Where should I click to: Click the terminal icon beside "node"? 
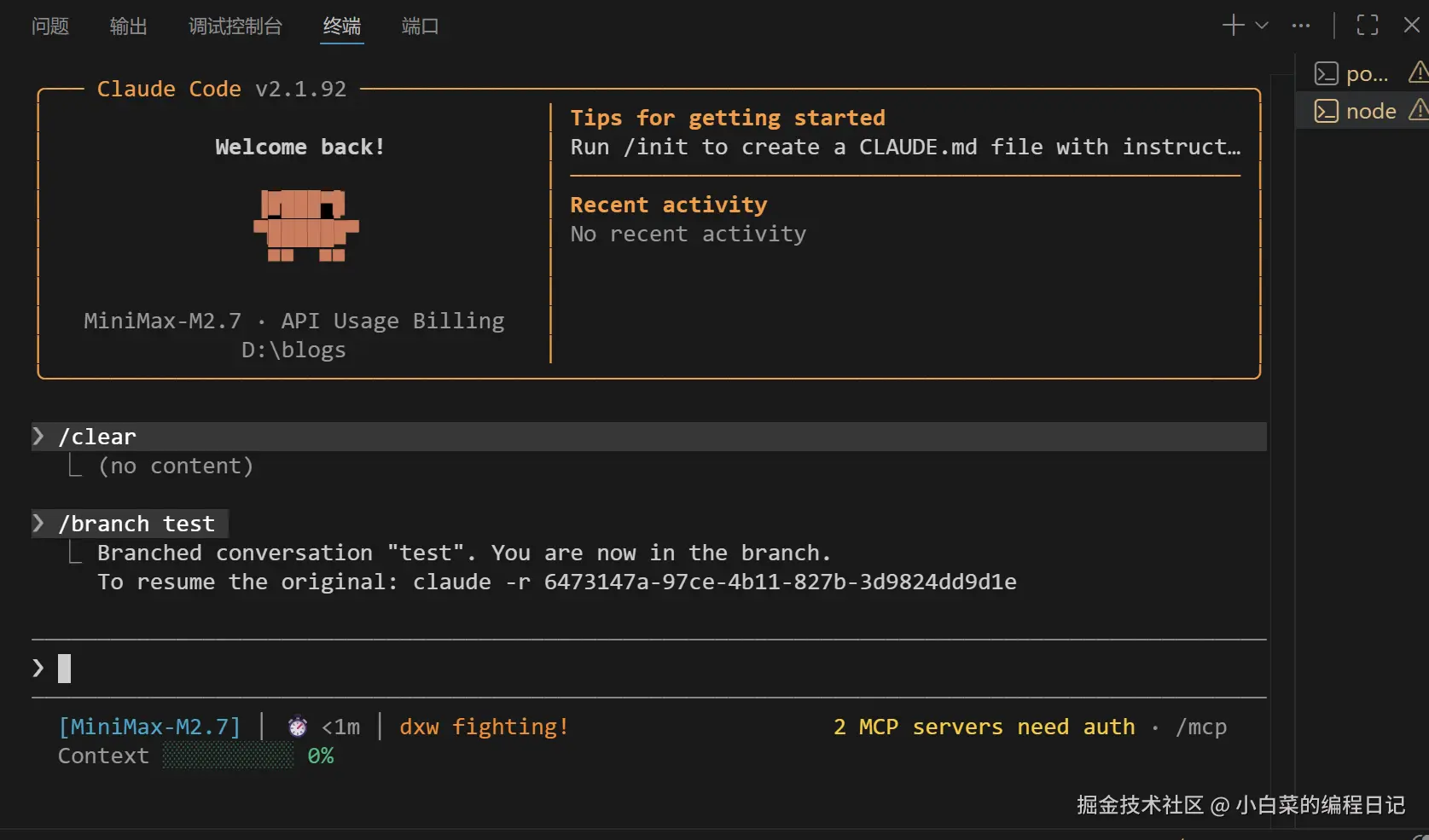[x=1326, y=111]
